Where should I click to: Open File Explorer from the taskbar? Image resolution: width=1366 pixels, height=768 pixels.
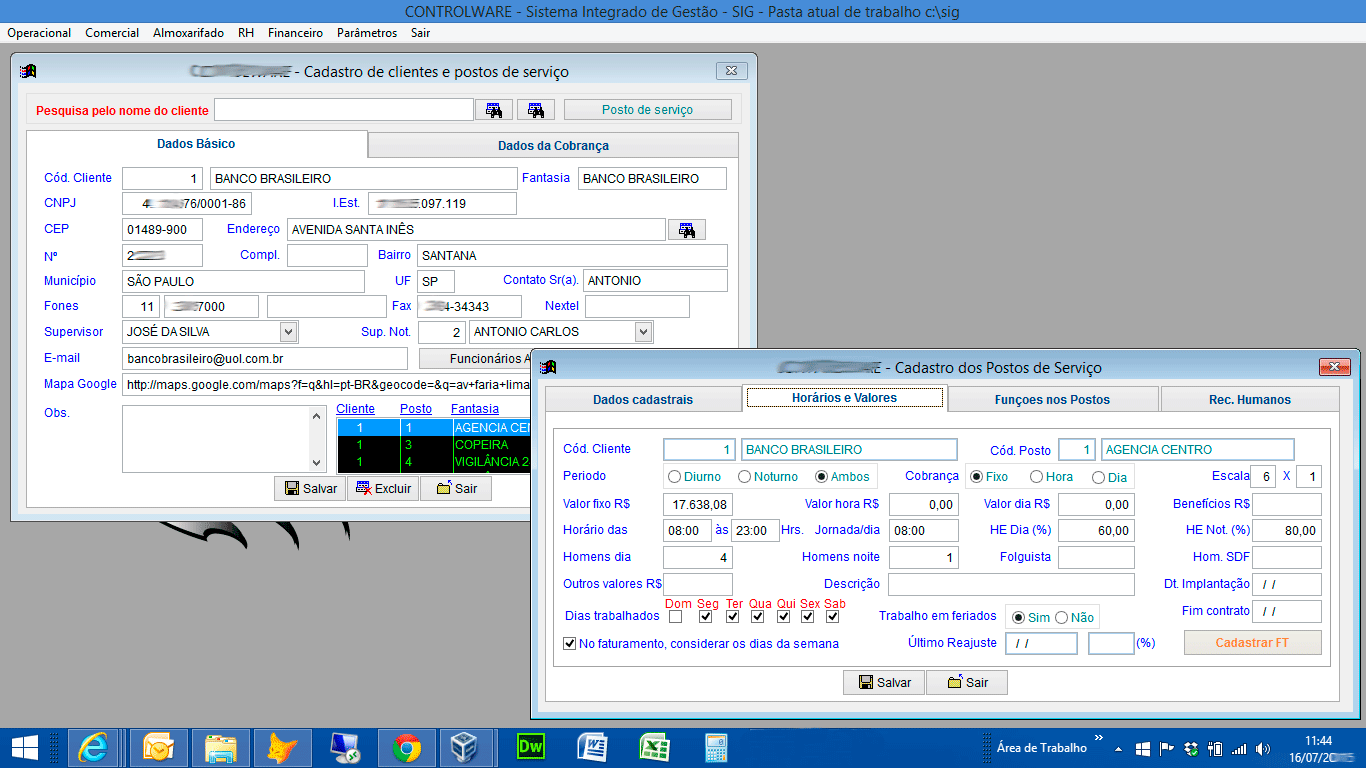[220, 747]
